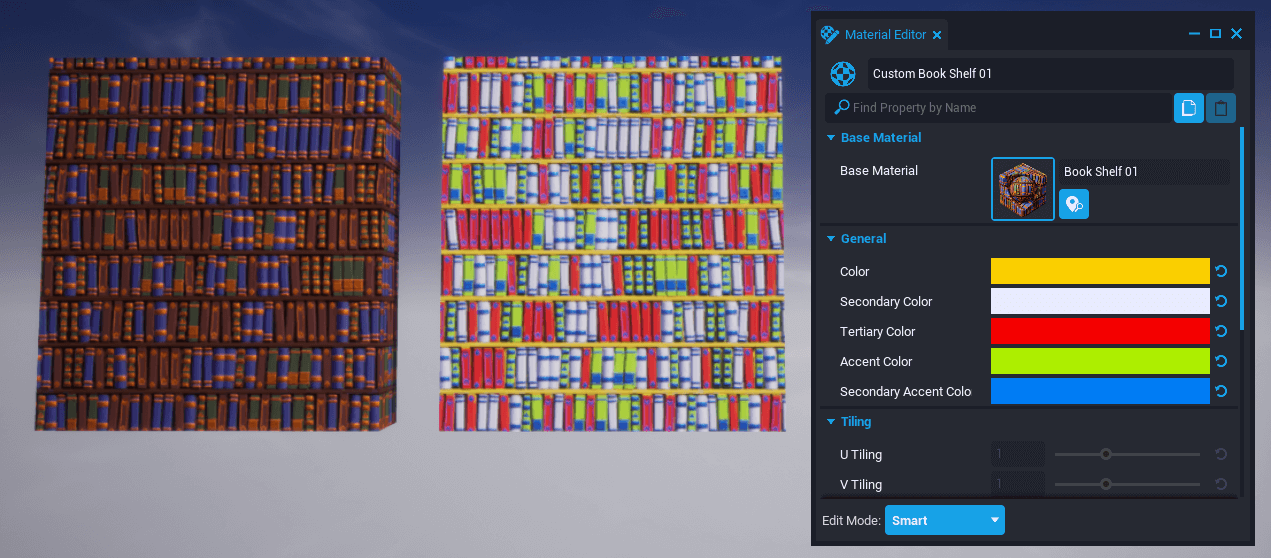Click the paste properties clipboard icon

(1221, 108)
